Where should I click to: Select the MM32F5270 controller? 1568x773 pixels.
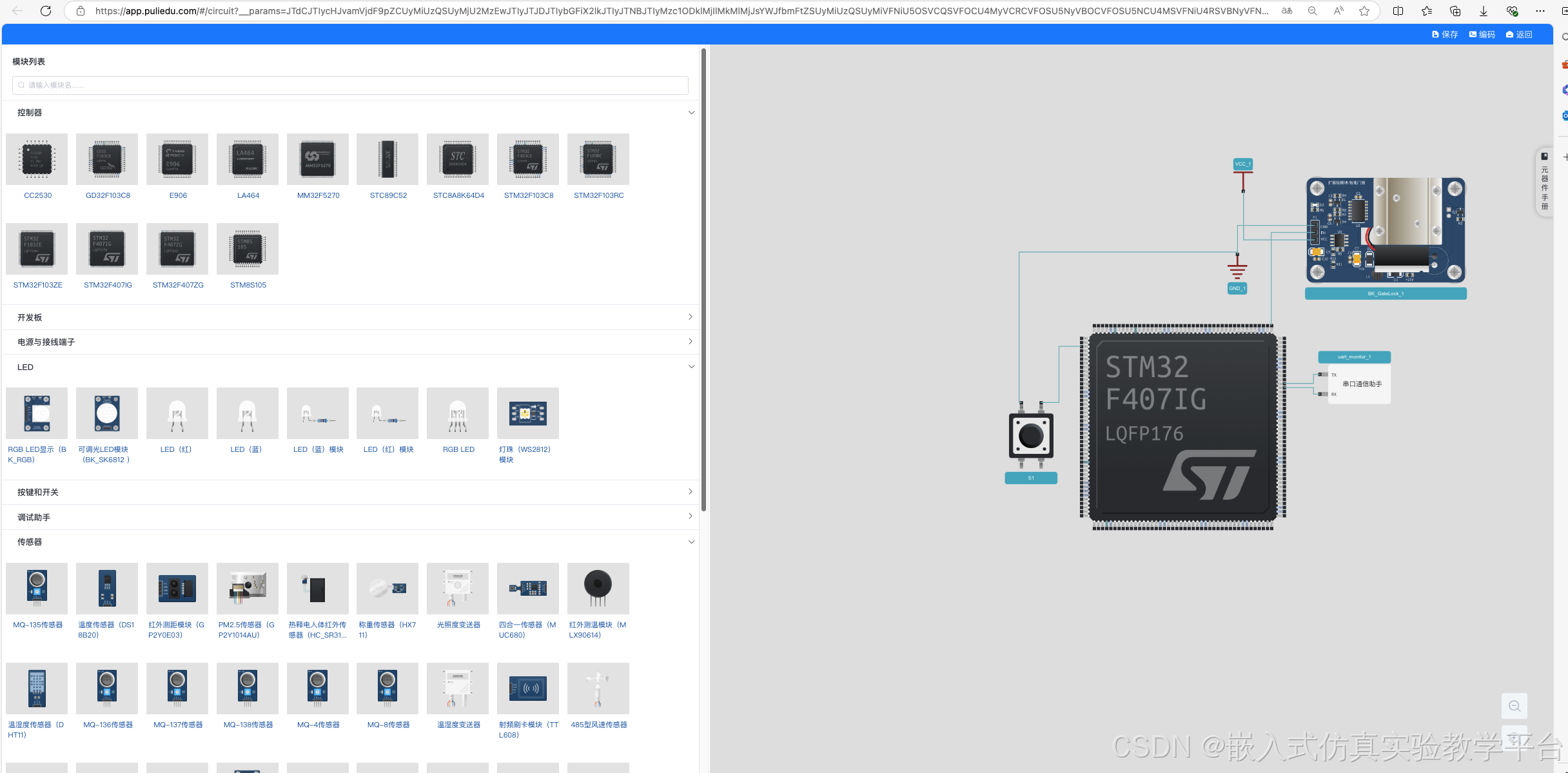click(318, 159)
